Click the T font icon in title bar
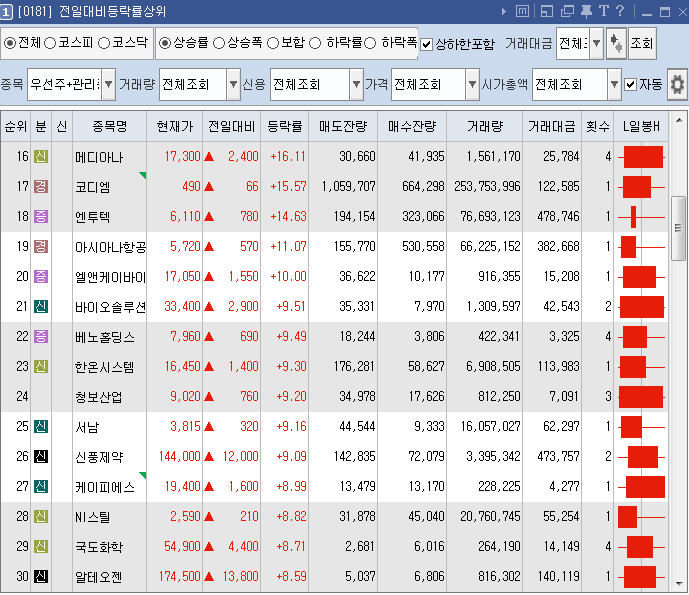The width and height of the screenshot is (689, 595). pos(603,12)
